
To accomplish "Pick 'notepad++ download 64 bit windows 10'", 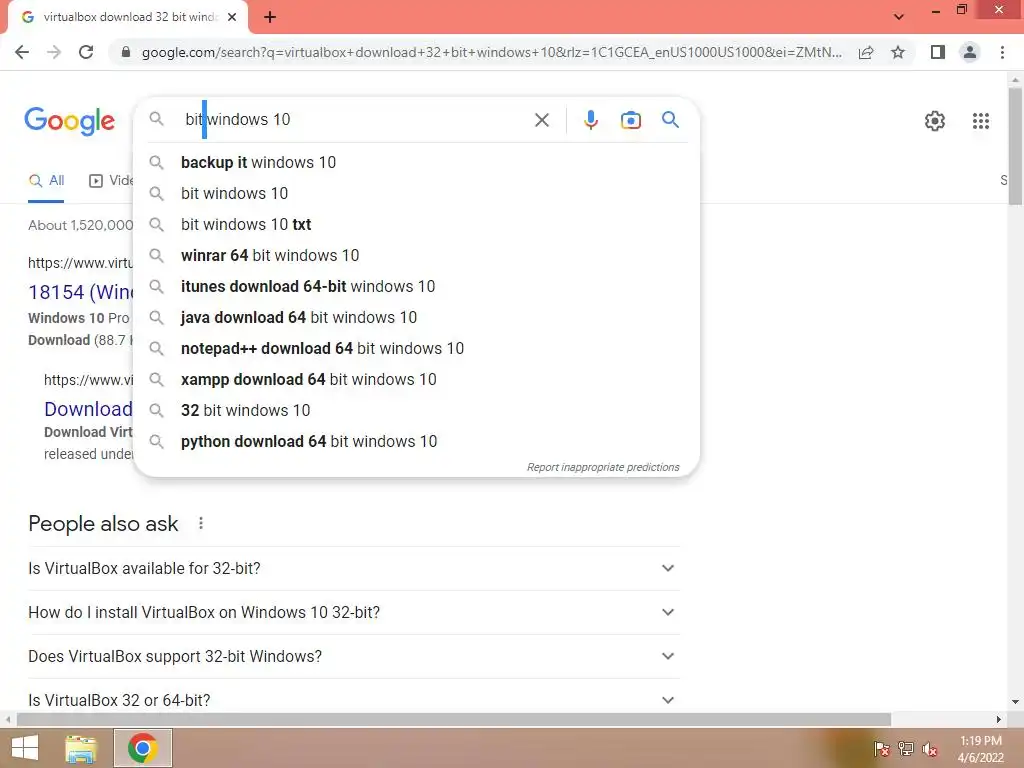I will pos(416,349).
